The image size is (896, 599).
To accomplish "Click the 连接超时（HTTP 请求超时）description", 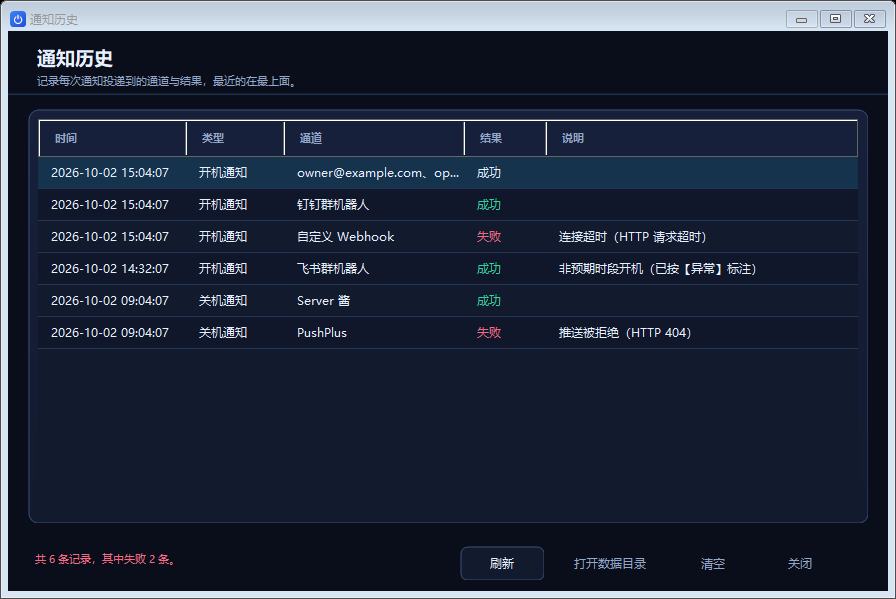I will (633, 237).
